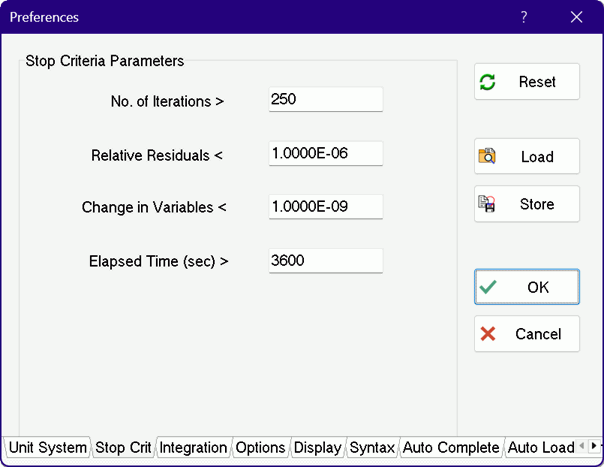Open context help via the question mark
Viewport: 604px width, 467px height.
click(524, 17)
